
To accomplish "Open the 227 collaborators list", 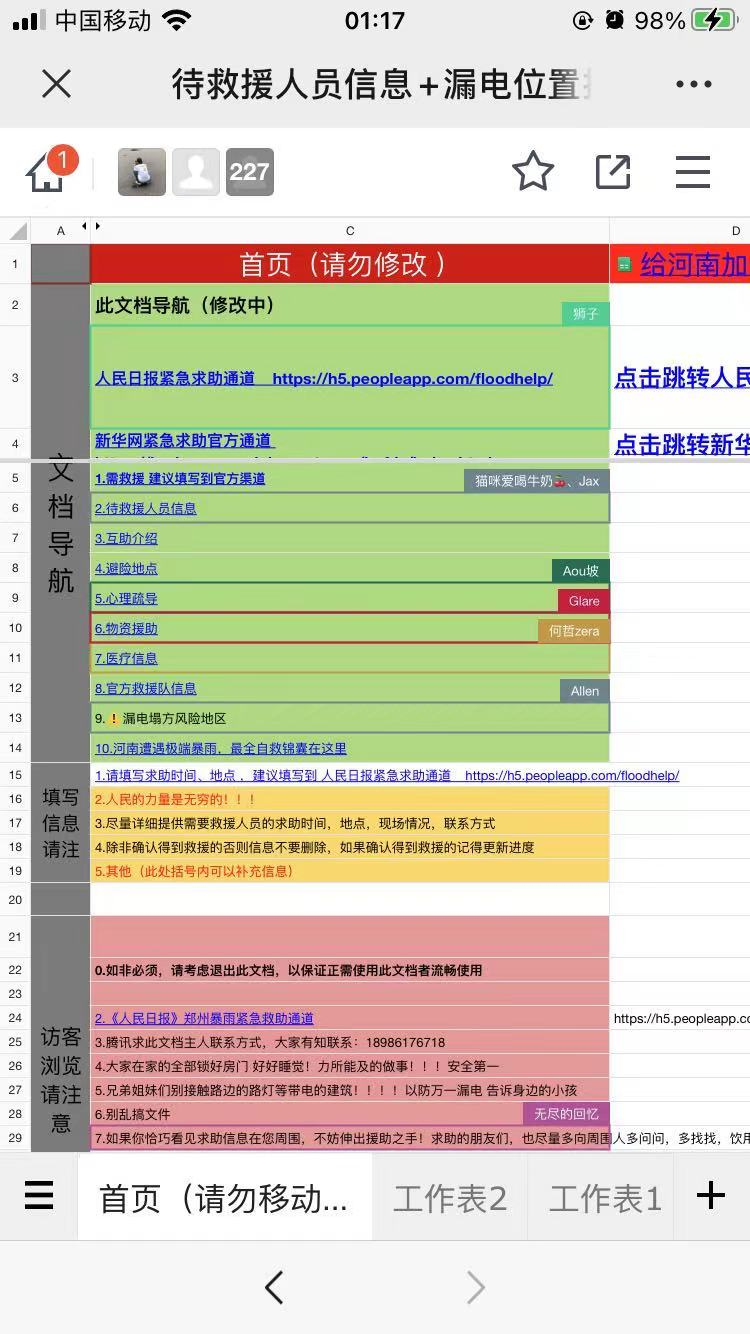I will point(249,172).
